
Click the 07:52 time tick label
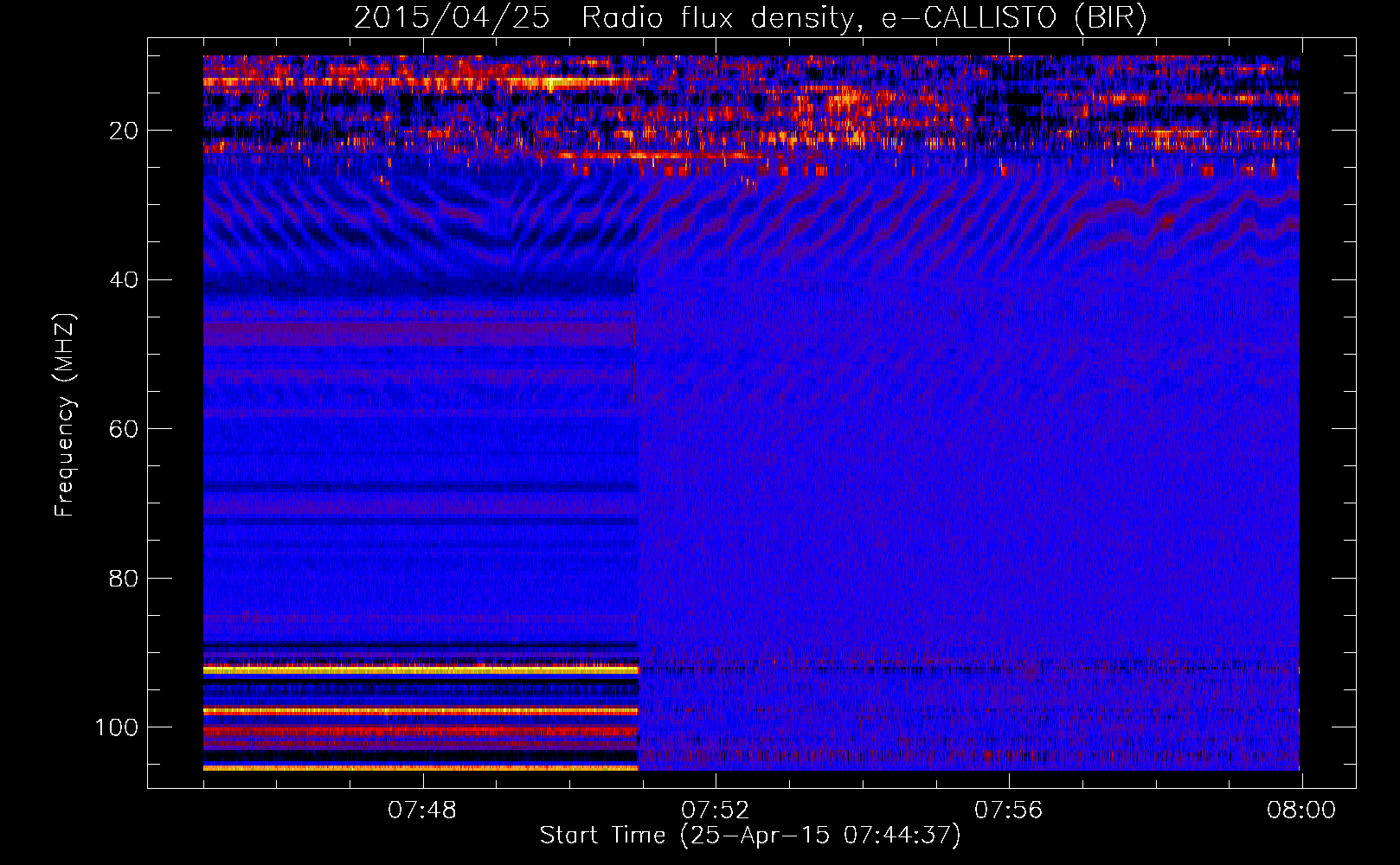[716, 811]
